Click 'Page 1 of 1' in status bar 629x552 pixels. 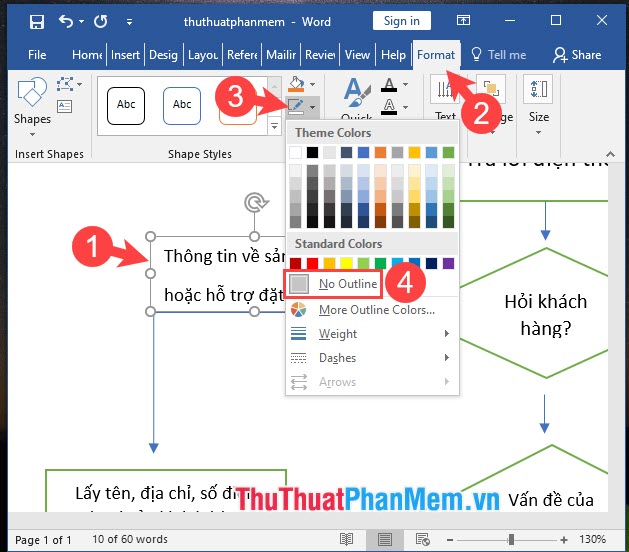(x=43, y=540)
